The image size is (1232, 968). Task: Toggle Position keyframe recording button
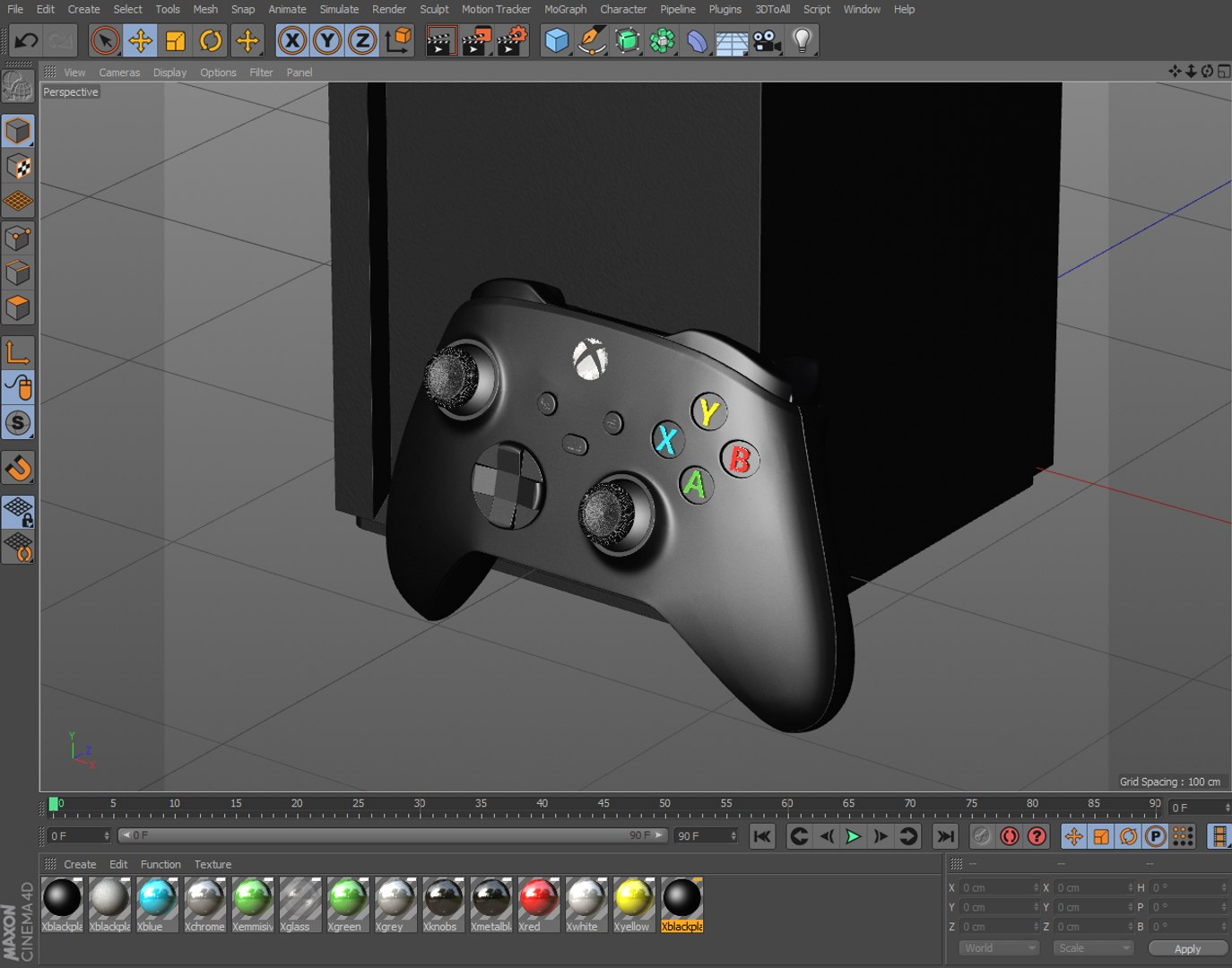(1073, 836)
